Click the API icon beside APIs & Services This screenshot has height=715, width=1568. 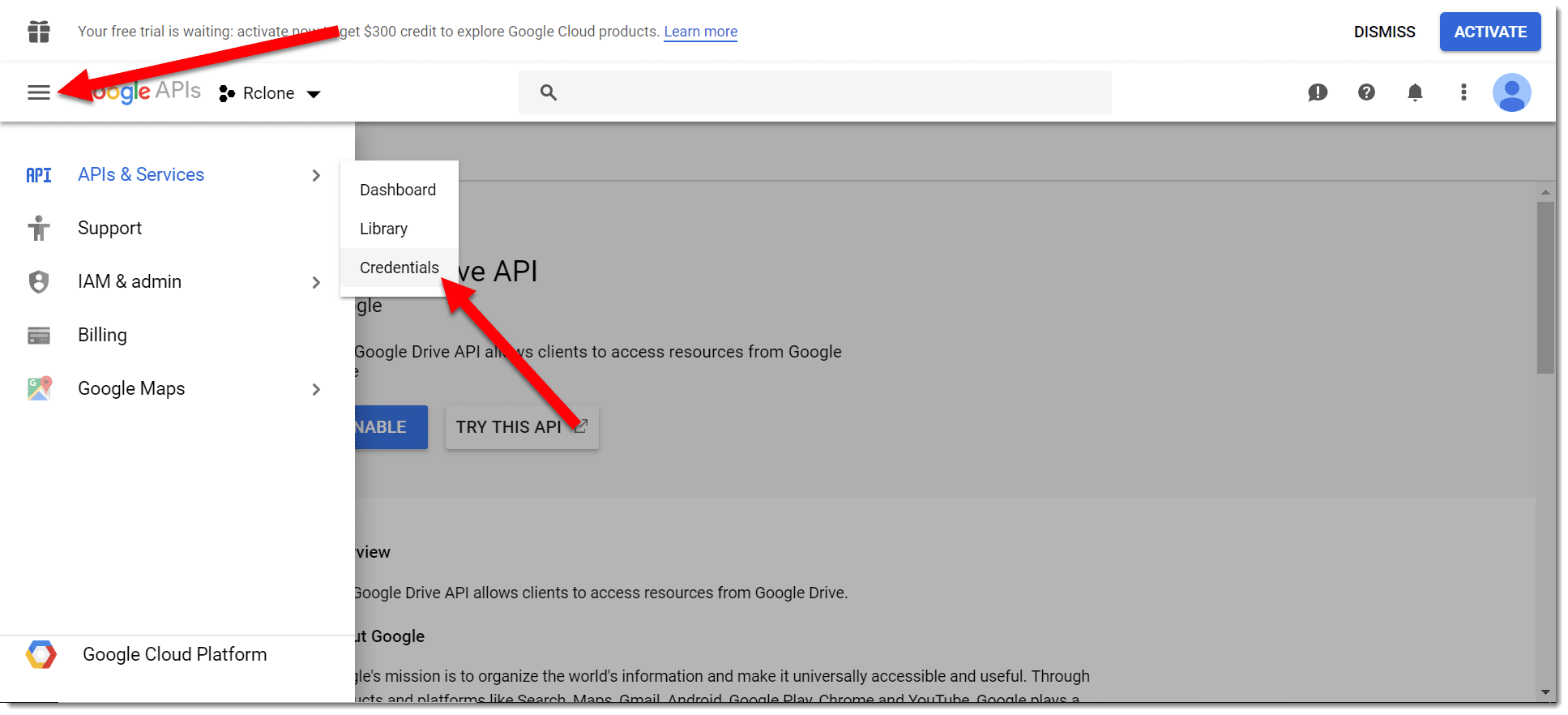click(x=39, y=175)
